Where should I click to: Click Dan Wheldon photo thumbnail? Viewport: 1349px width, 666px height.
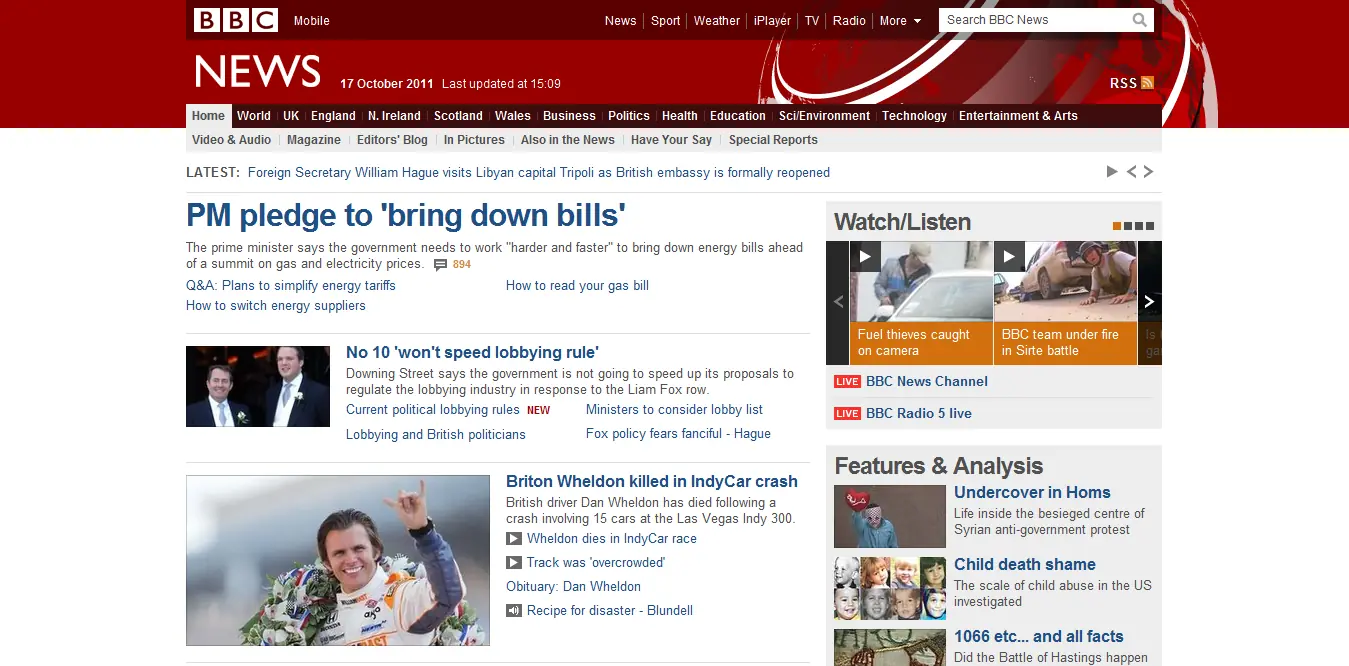[338, 560]
